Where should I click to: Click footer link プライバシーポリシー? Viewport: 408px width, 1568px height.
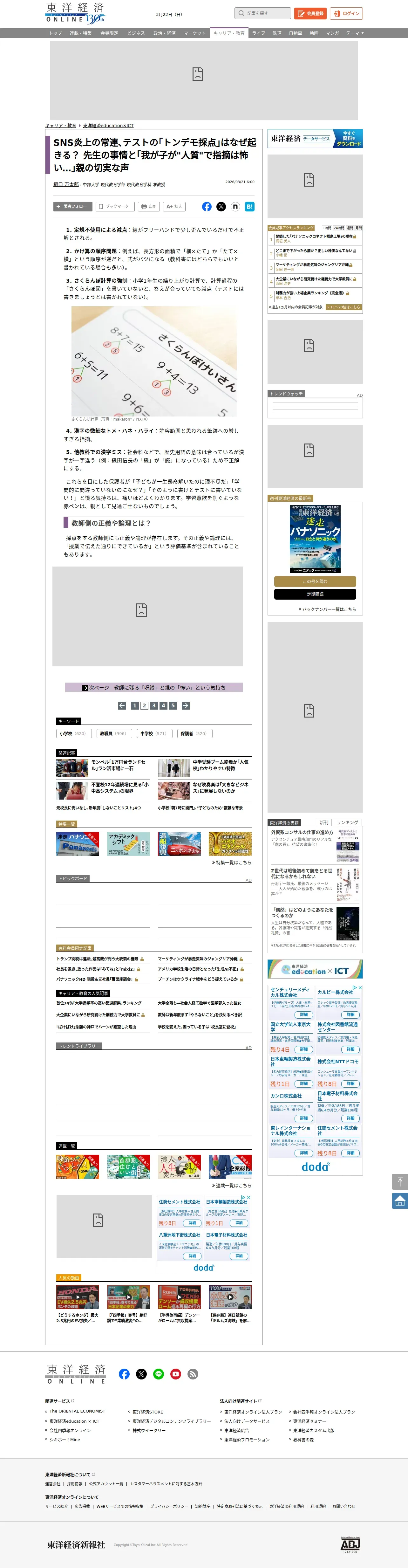click(x=170, y=1507)
